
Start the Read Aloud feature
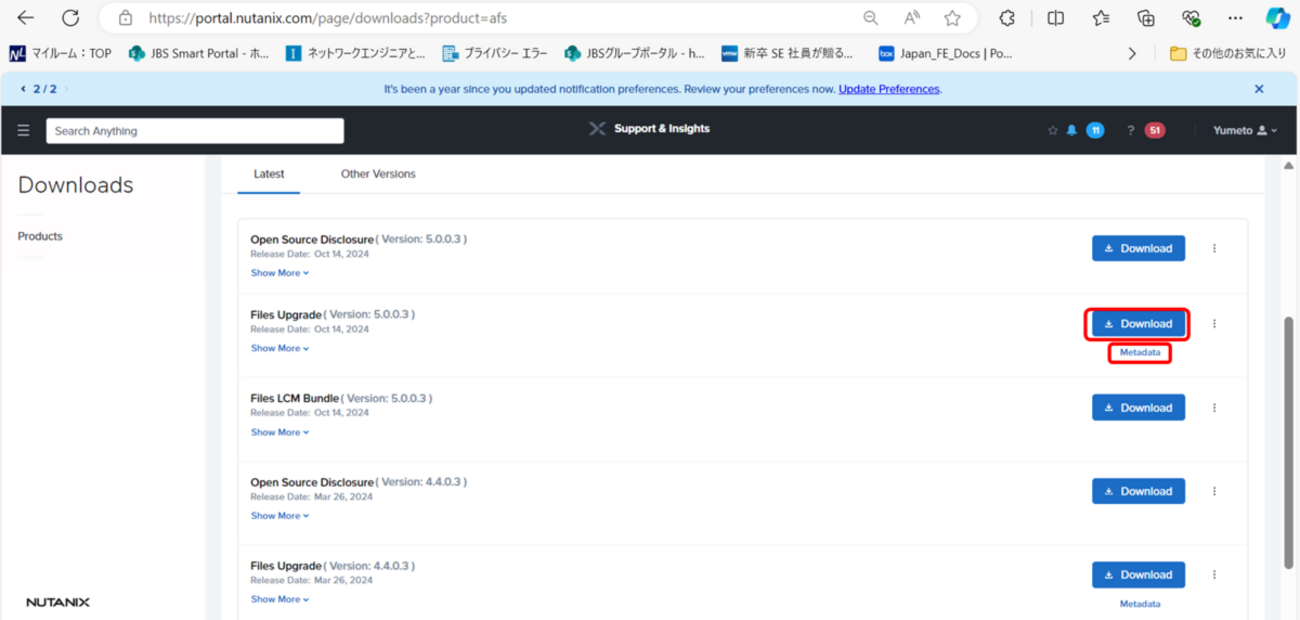tap(912, 18)
